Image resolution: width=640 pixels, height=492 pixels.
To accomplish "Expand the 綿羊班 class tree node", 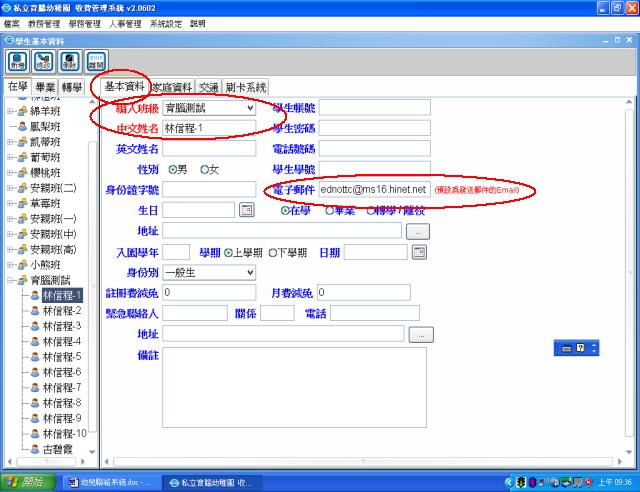I will [x=10, y=112].
